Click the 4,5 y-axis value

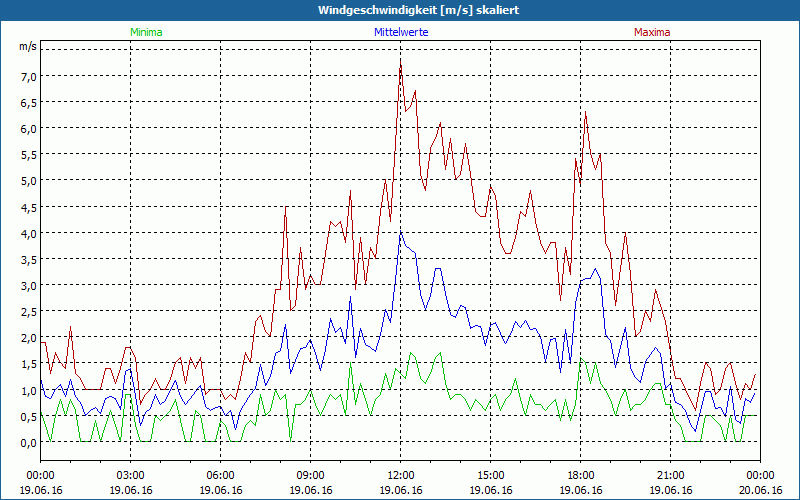coord(29,208)
